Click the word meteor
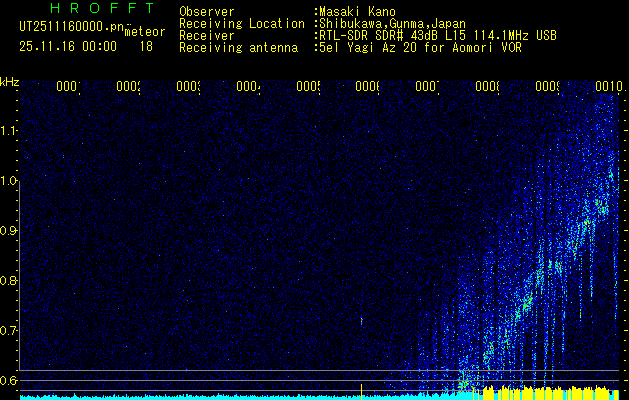 point(145,32)
